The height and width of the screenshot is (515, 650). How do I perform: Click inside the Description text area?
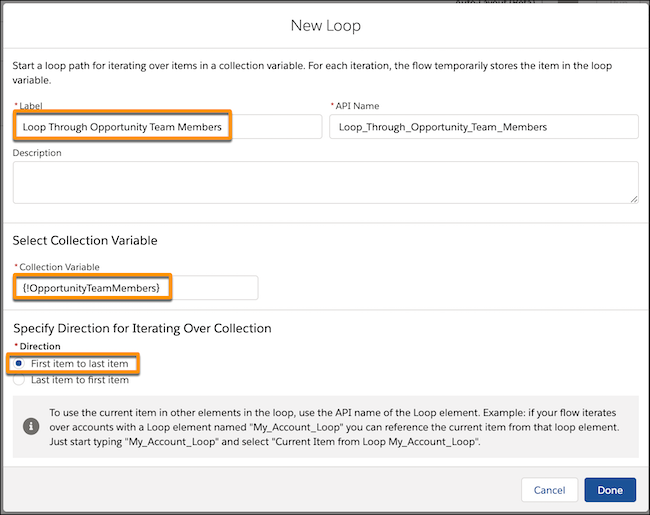tap(325, 182)
